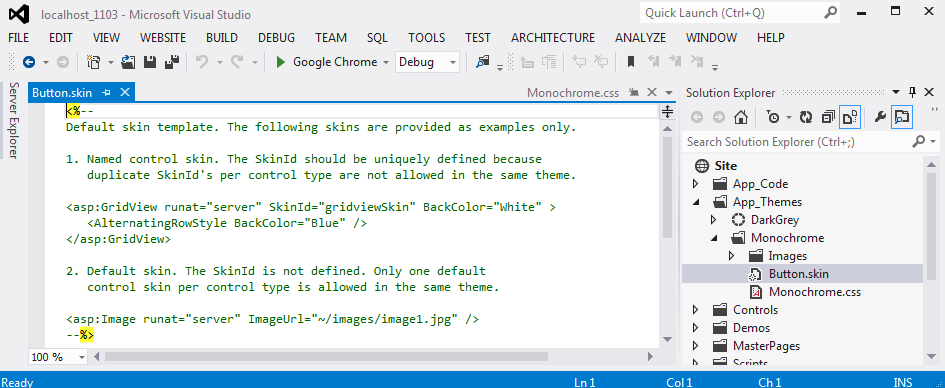Open the editor zoom 100 % dropdown
The height and width of the screenshot is (388, 945).
(81, 357)
